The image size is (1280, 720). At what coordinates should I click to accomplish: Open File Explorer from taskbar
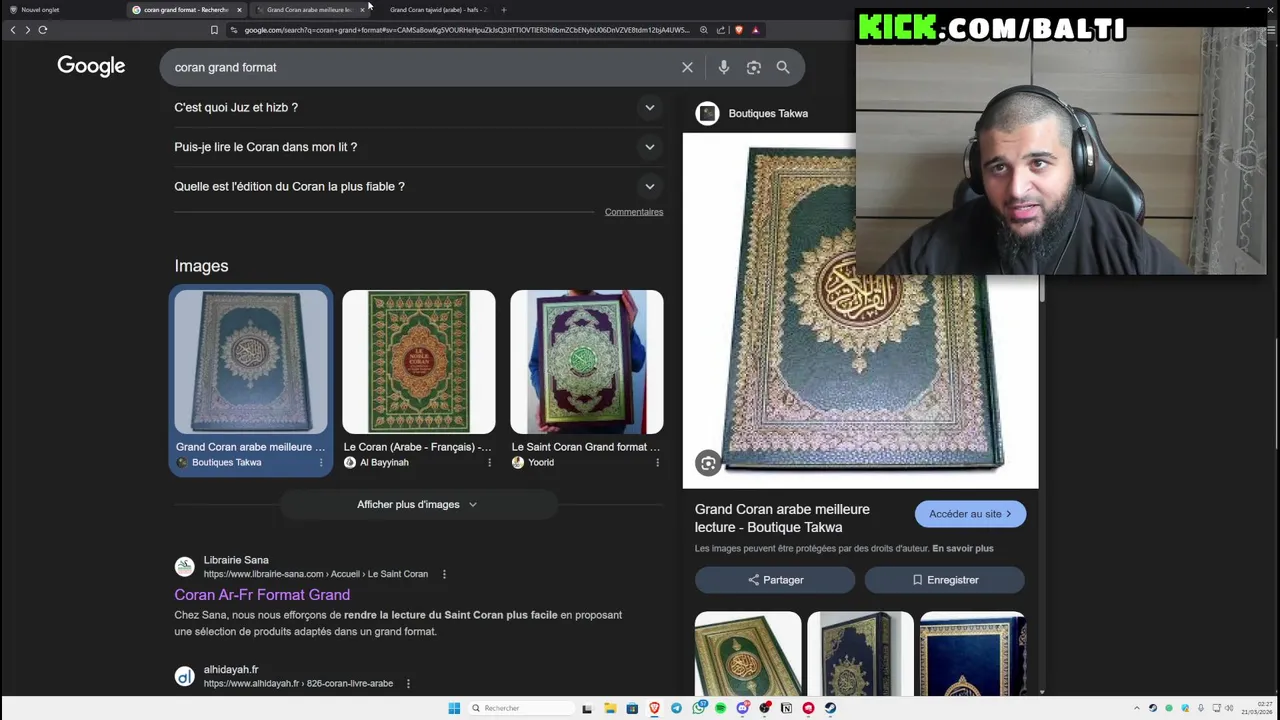(x=610, y=708)
